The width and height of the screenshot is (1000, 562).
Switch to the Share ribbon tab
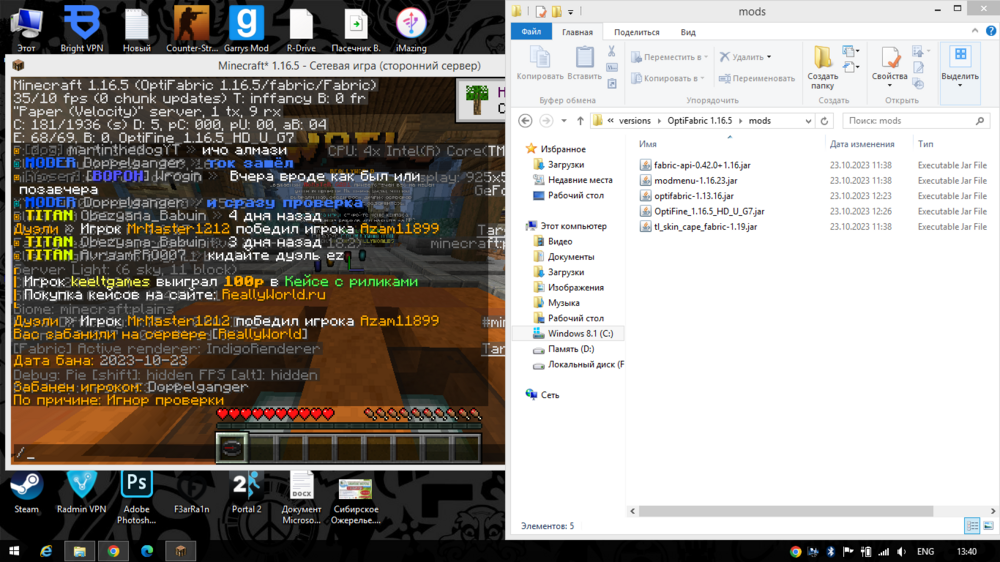[x=636, y=32]
